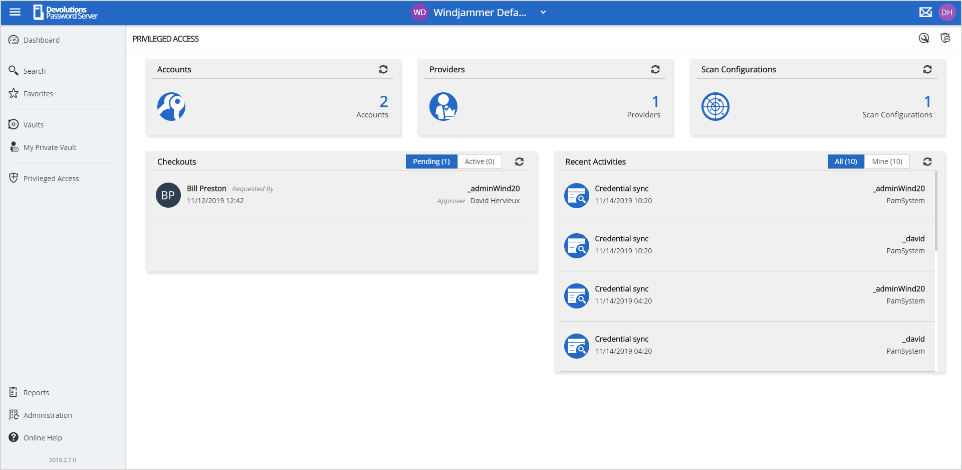Switch Checkouts to Active (0)
962x470 pixels.
480,161
